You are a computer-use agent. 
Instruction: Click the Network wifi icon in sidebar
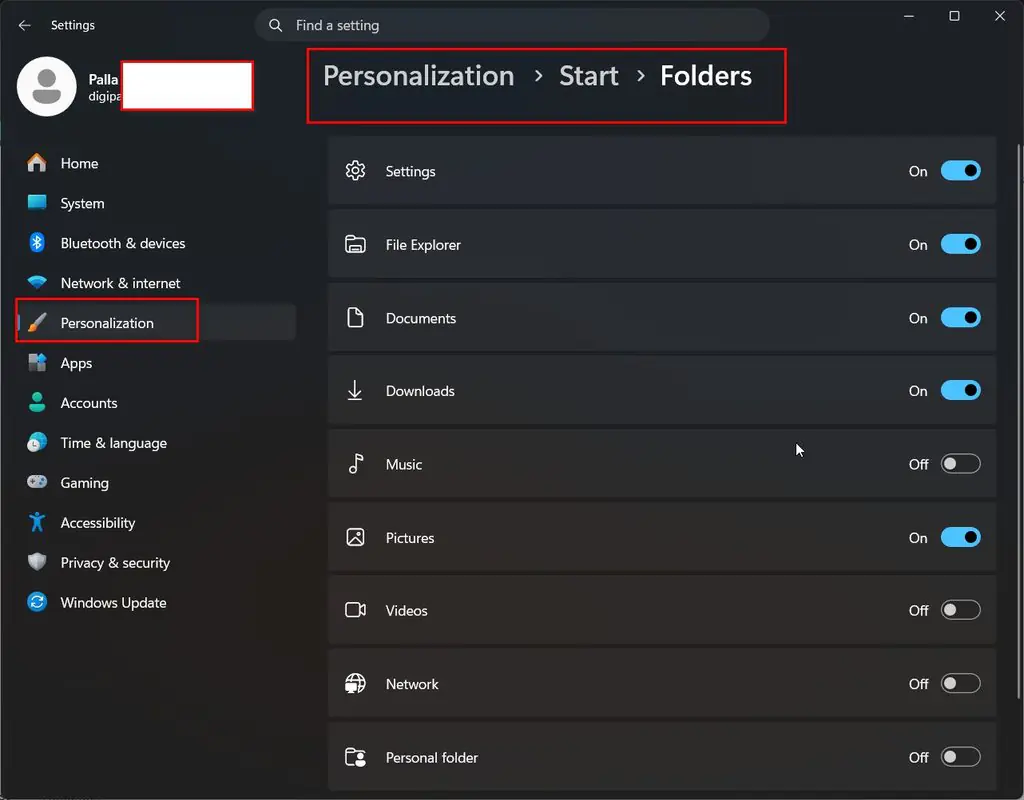pyautogui.click(x=37, y=282)
